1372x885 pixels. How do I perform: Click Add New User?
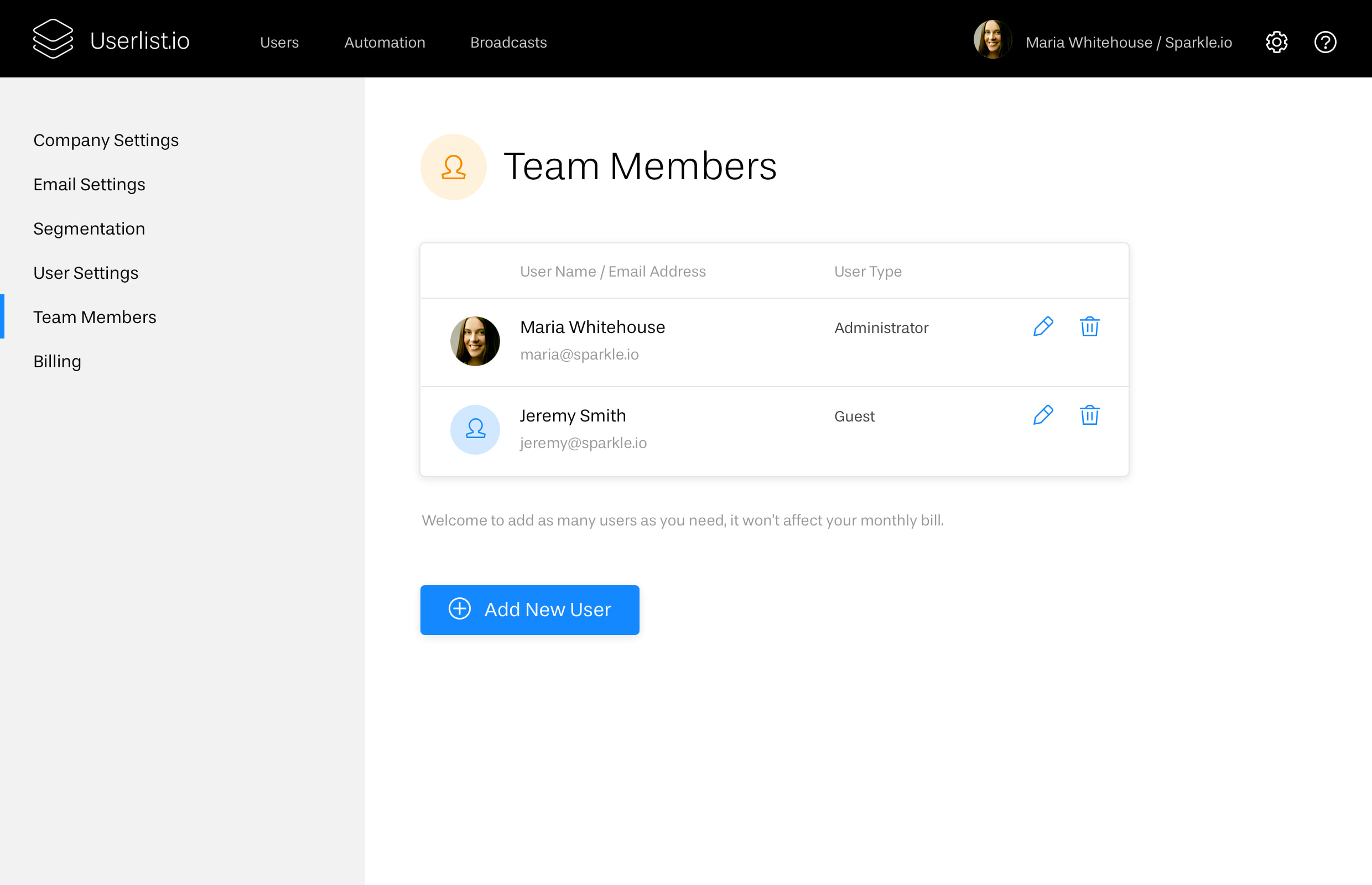click(x=529, y=610)
